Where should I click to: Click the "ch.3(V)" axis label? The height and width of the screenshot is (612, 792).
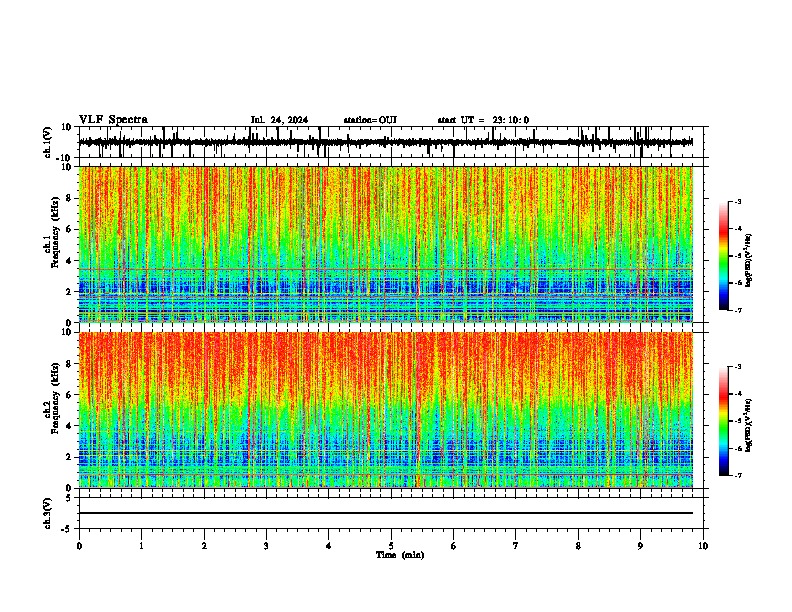[x=48, y=513]
